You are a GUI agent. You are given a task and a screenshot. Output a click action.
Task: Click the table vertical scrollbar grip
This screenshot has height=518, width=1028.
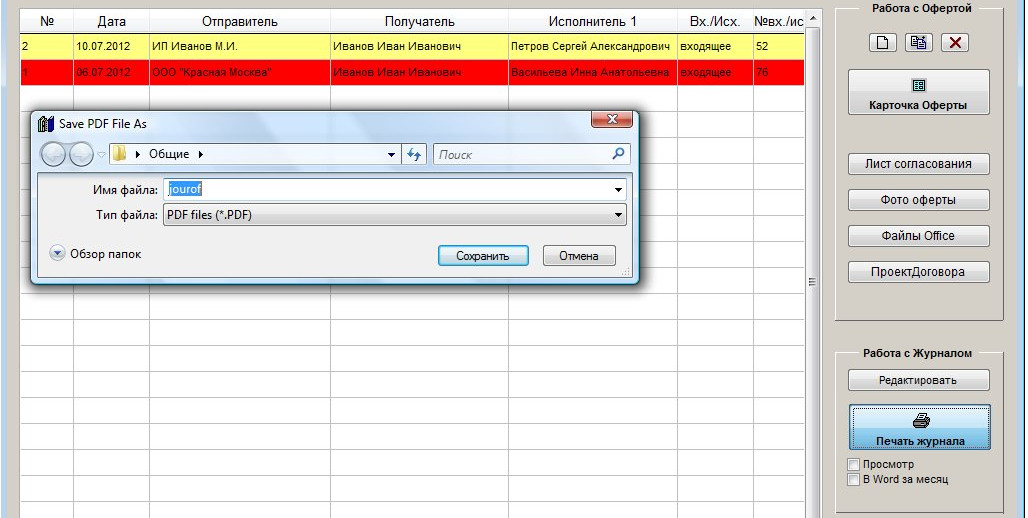[x=813, y=282]
